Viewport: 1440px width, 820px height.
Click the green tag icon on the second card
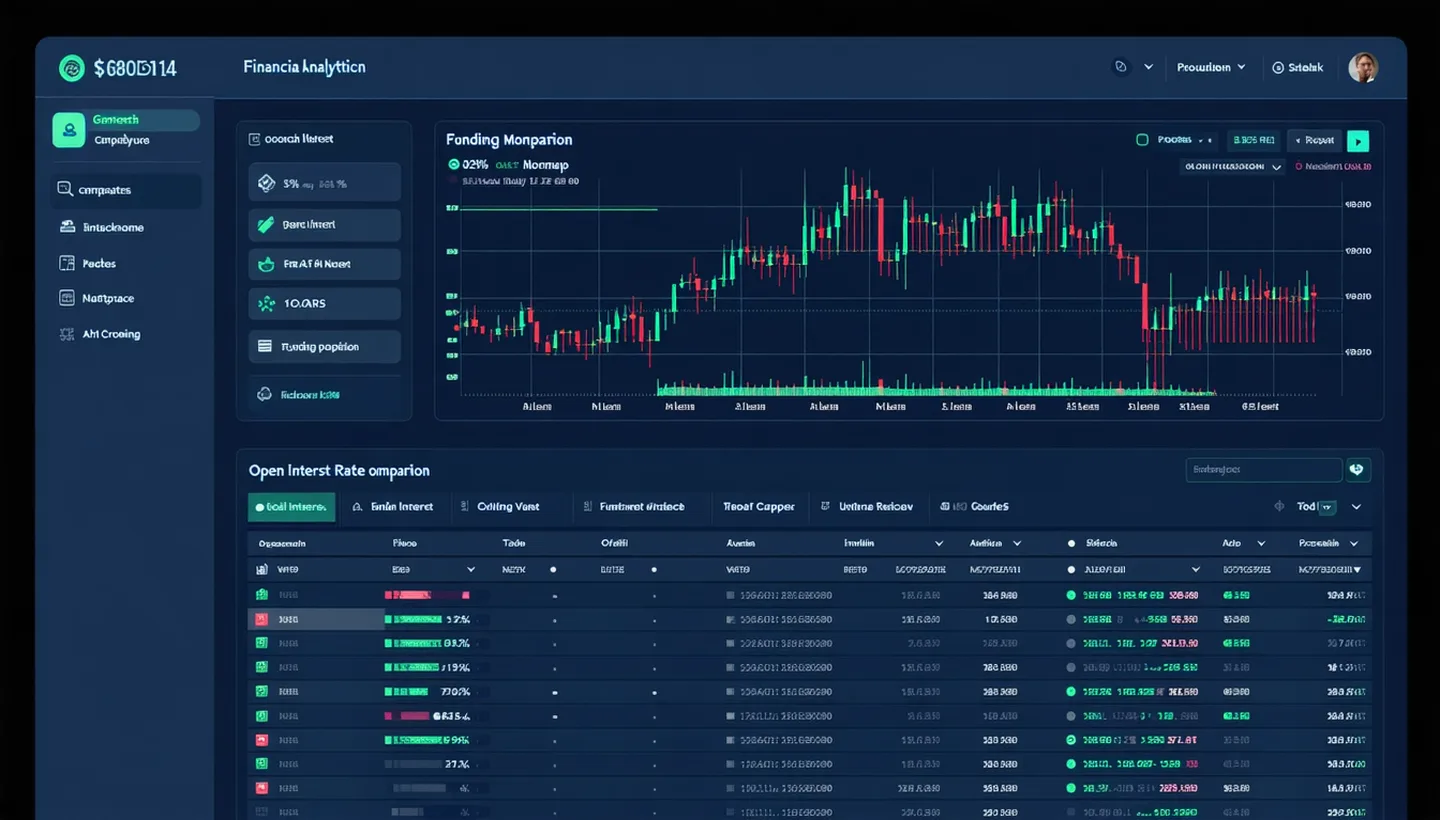pyautogui.click(x=265, y=225)
